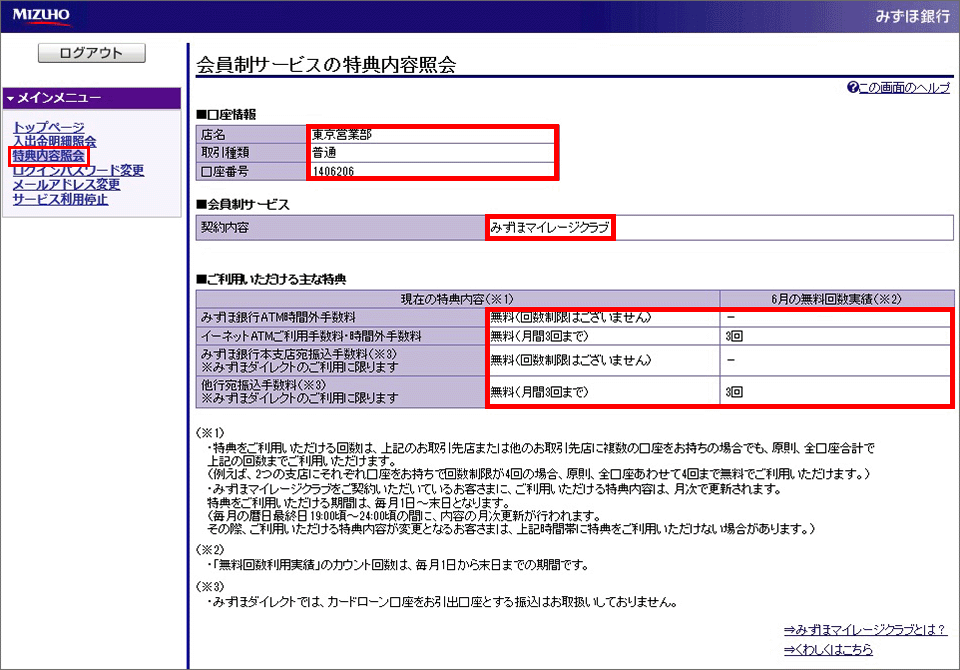Click 無料(月間3回まで) in イーネットATM row

[x=539, y=336]
